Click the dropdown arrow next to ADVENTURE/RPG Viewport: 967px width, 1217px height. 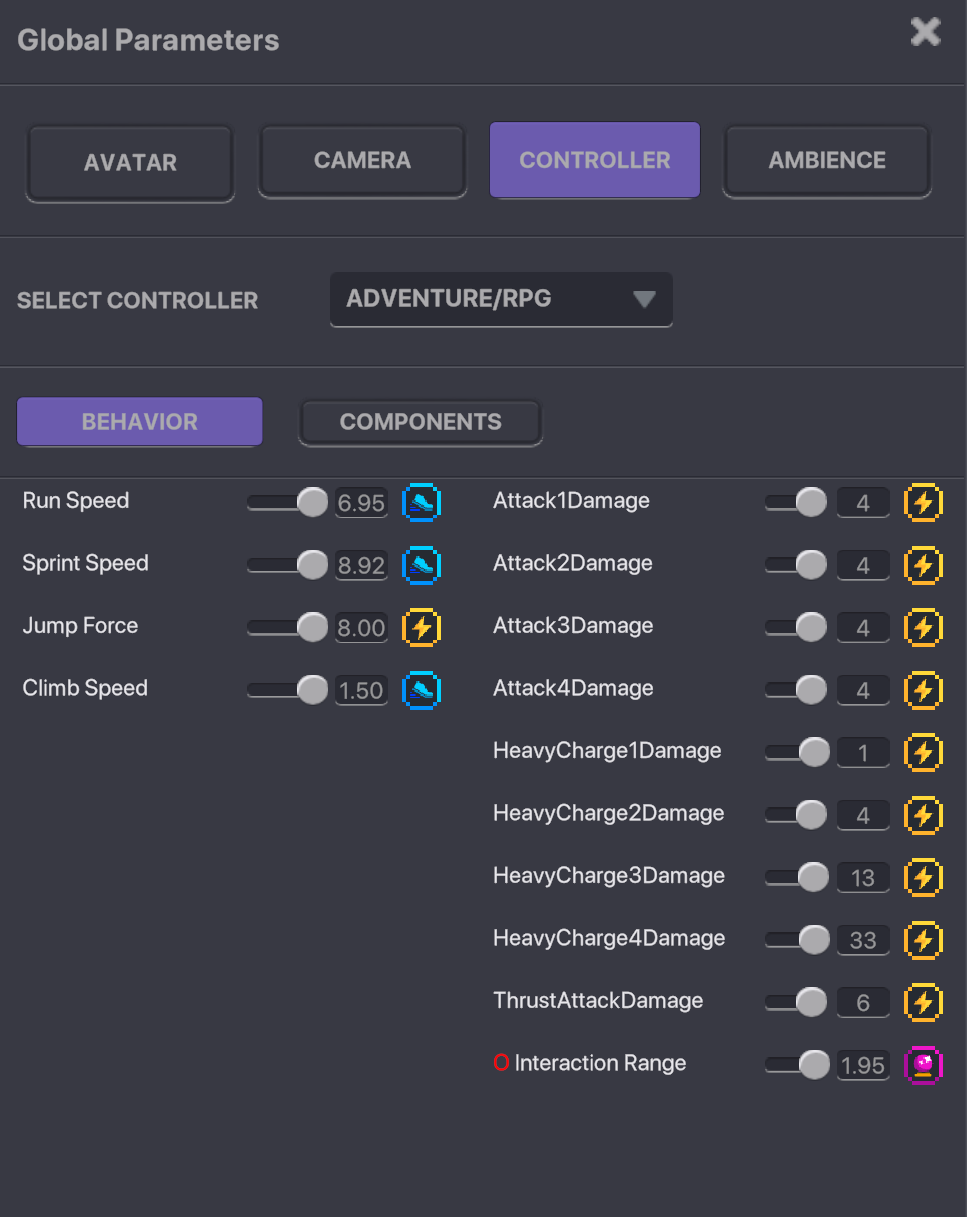pos(644,299)
